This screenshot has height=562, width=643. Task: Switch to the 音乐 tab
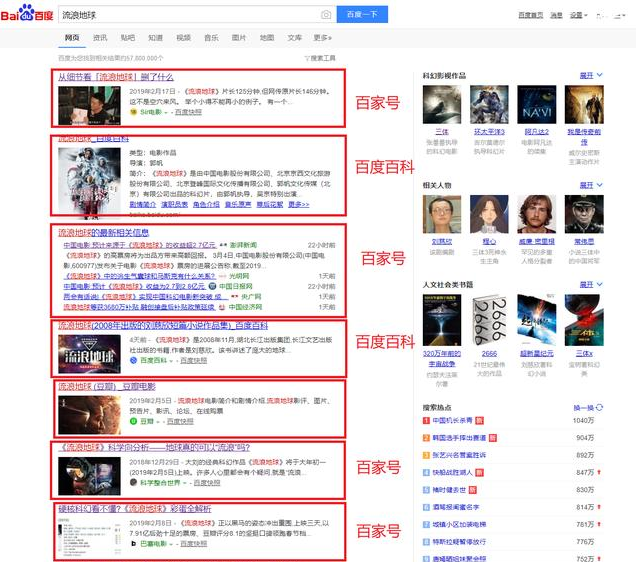211,38
